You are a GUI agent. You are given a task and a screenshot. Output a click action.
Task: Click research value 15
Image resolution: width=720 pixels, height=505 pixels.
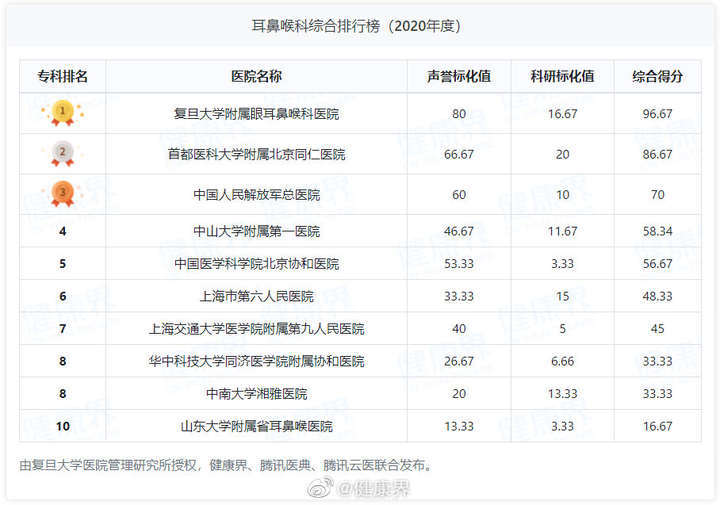pyautogui.click(x=562, y=296)
